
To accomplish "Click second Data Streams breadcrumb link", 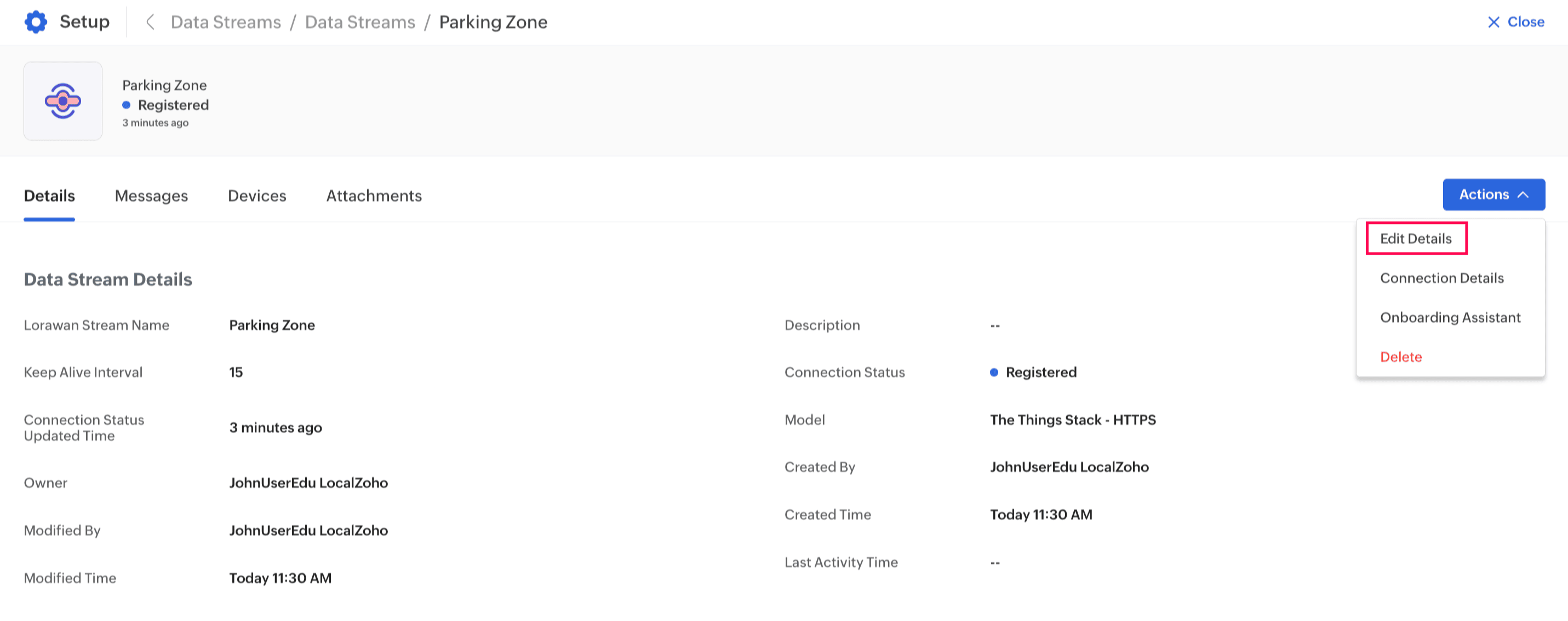I will tap(360, 22).
